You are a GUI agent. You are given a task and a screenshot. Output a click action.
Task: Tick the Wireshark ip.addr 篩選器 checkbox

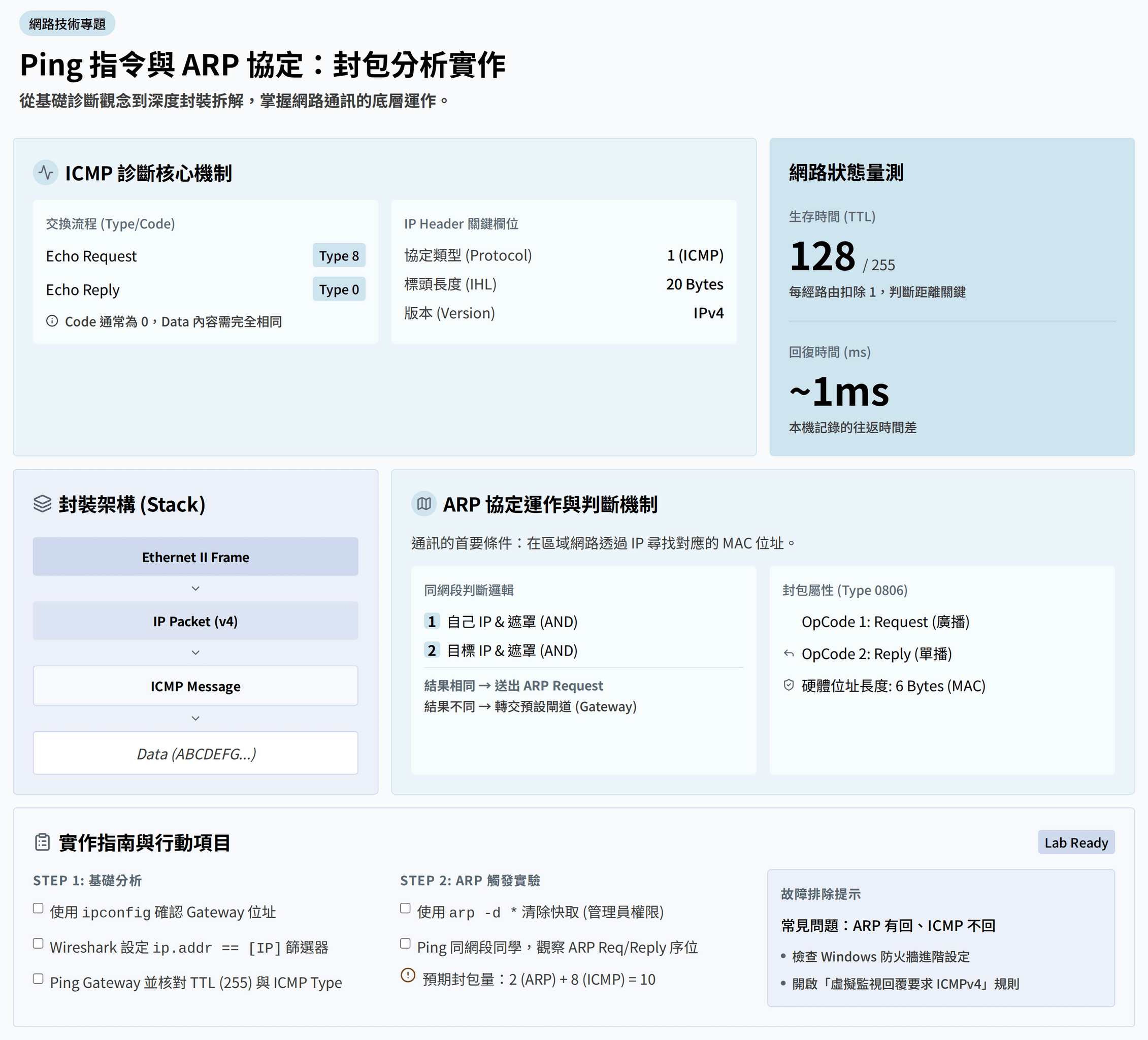38,944
